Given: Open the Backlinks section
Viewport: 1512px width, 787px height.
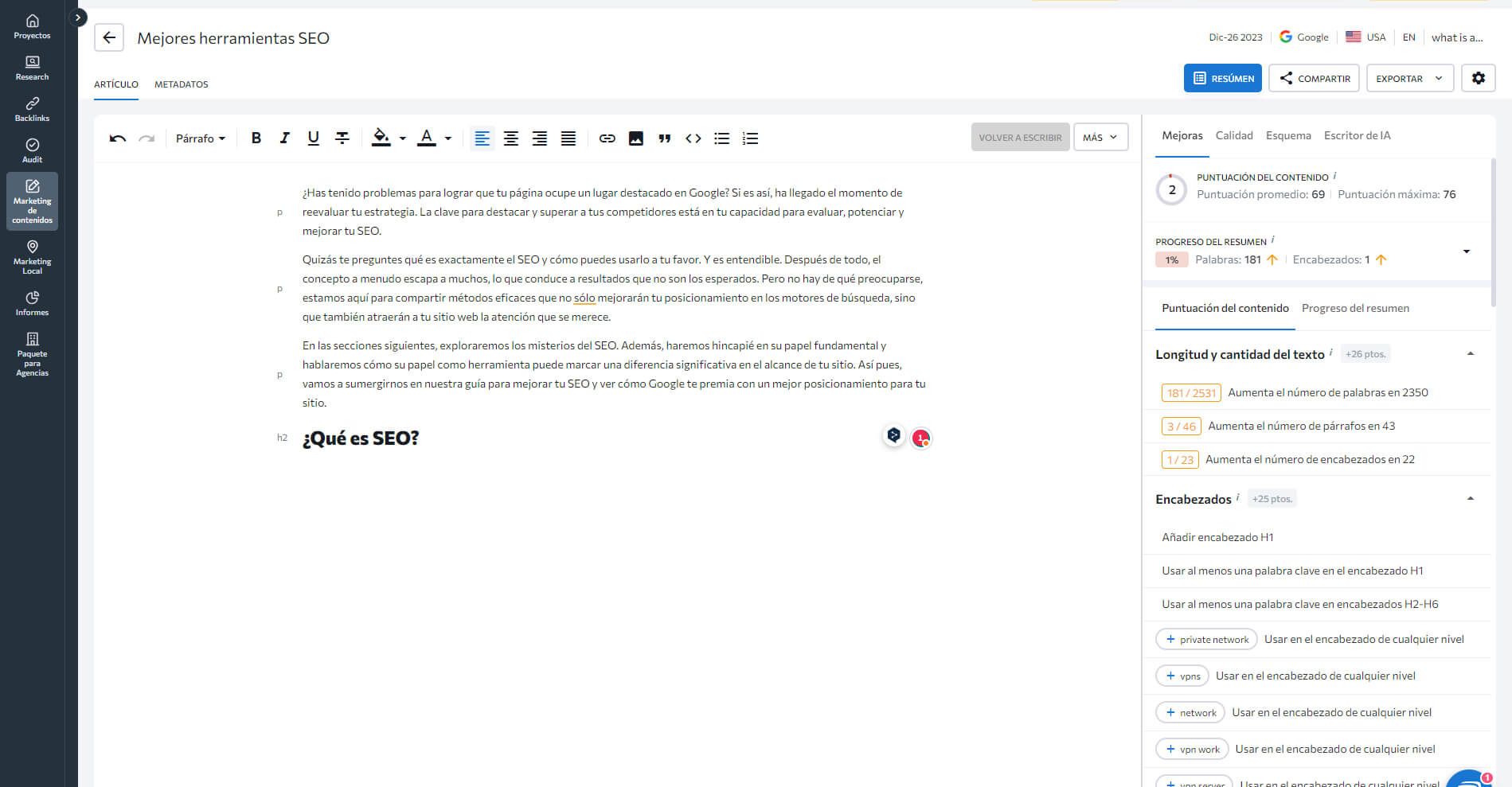Looking at the screenshot, I should tap(32, 110).
